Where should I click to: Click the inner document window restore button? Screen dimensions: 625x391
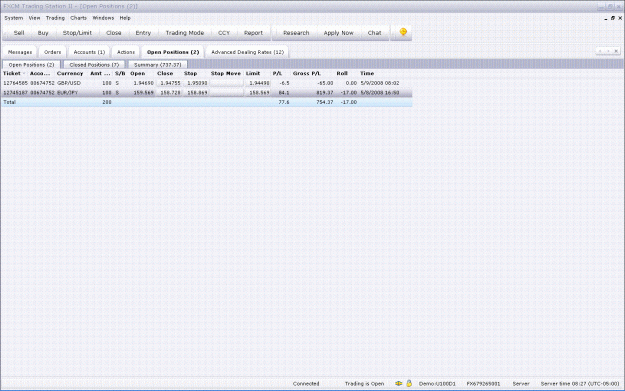613,18
